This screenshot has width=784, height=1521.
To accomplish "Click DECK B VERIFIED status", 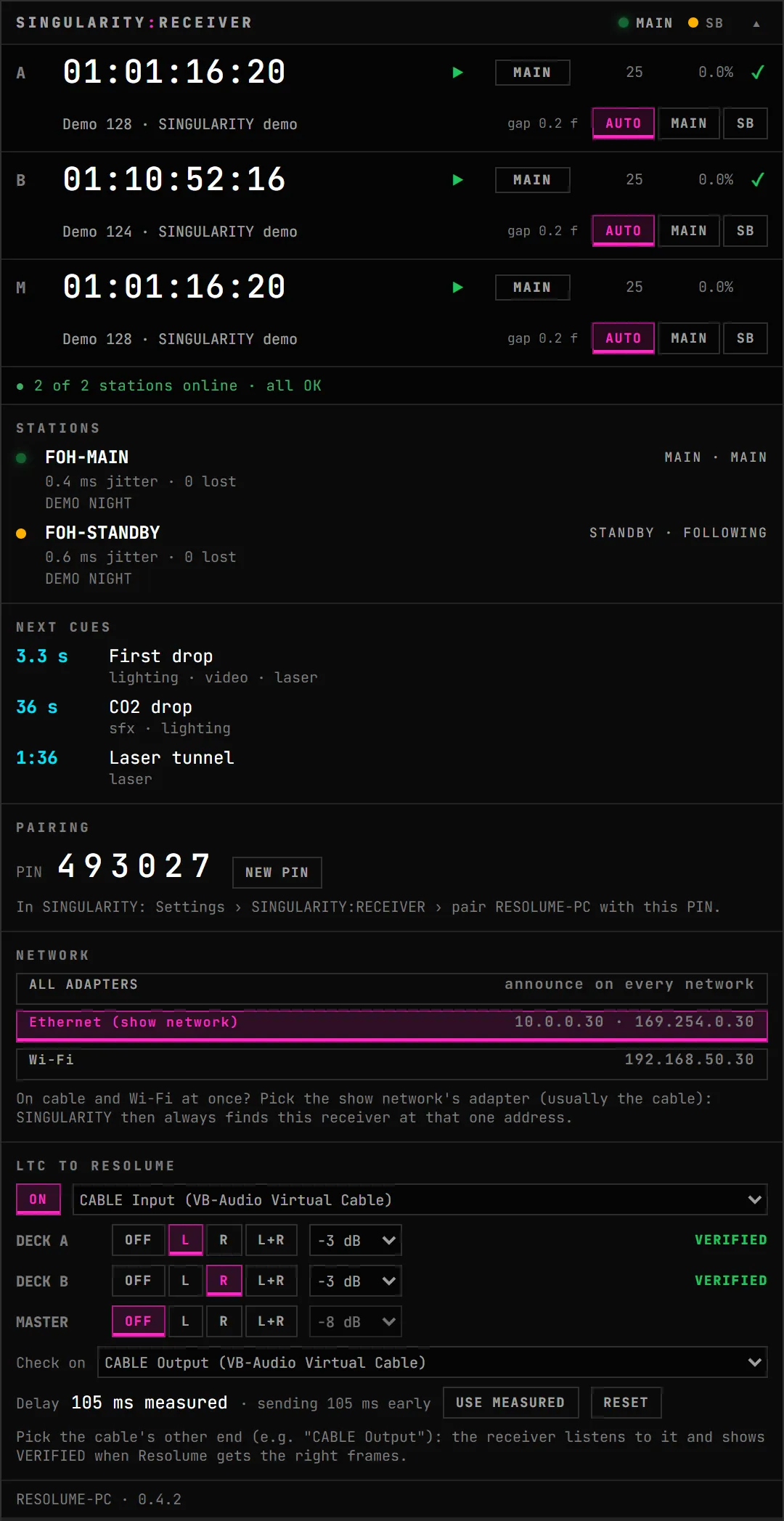I will [x=731, y=1281].
